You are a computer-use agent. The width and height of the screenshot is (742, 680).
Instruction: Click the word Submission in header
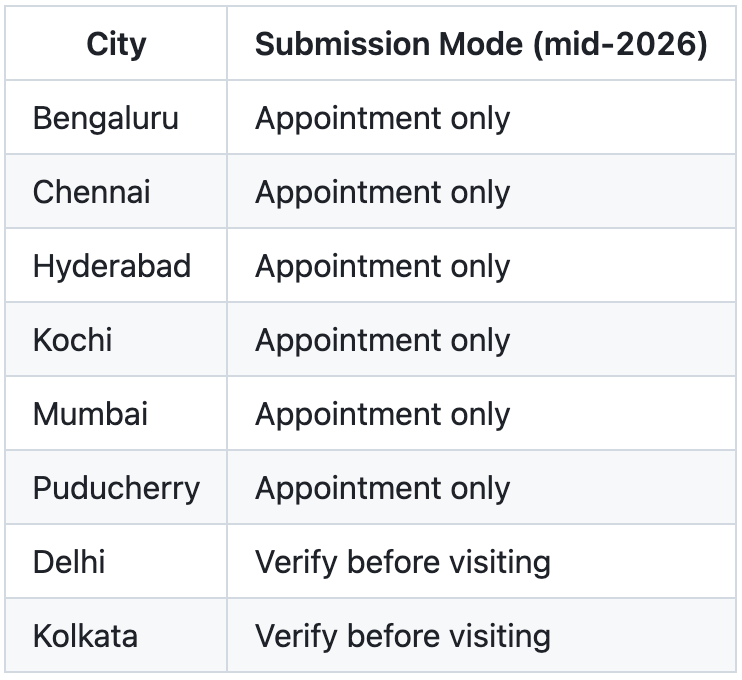(x=342, y=44)
